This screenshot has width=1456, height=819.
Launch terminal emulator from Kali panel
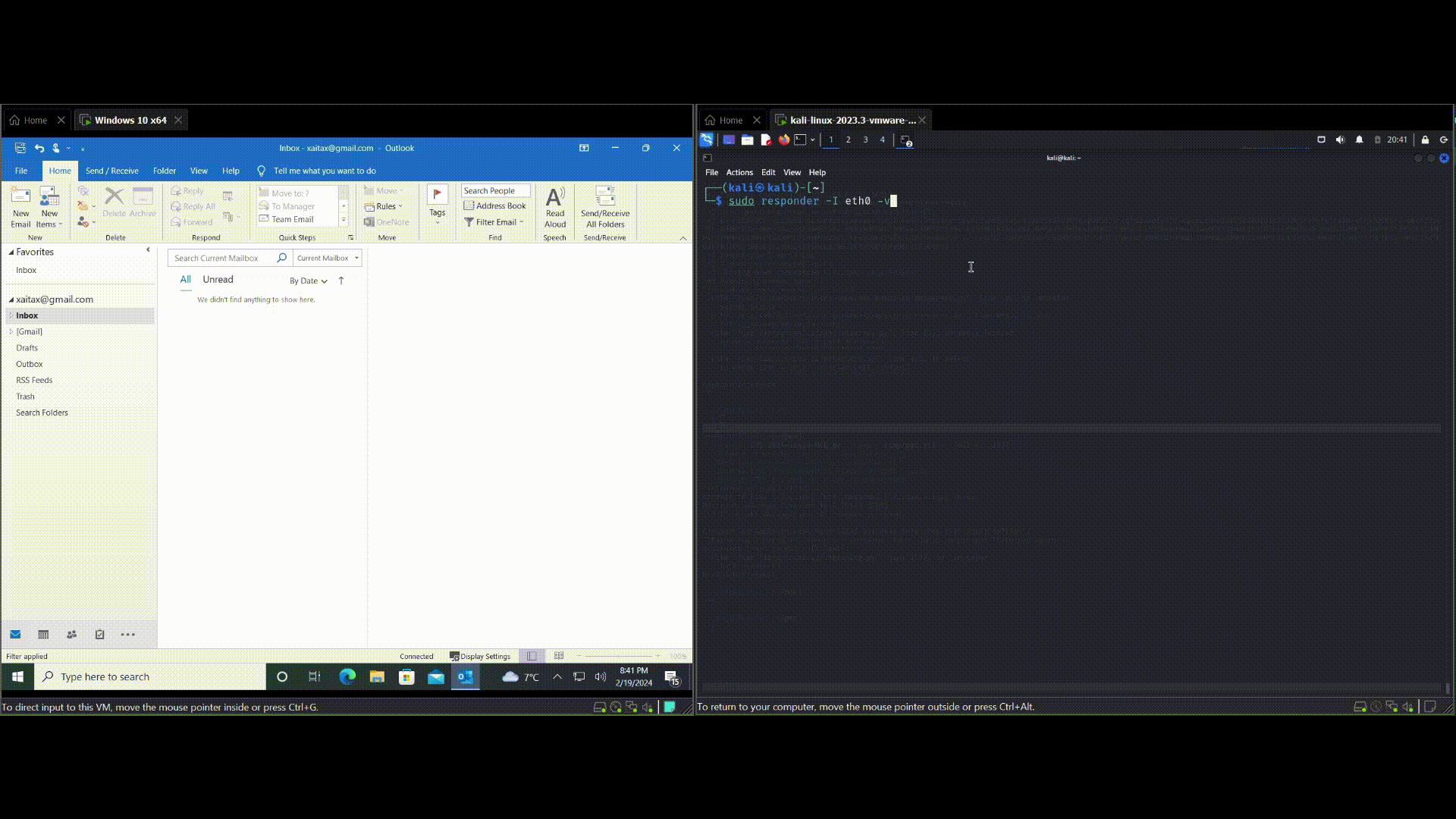[x=800, y=140]
